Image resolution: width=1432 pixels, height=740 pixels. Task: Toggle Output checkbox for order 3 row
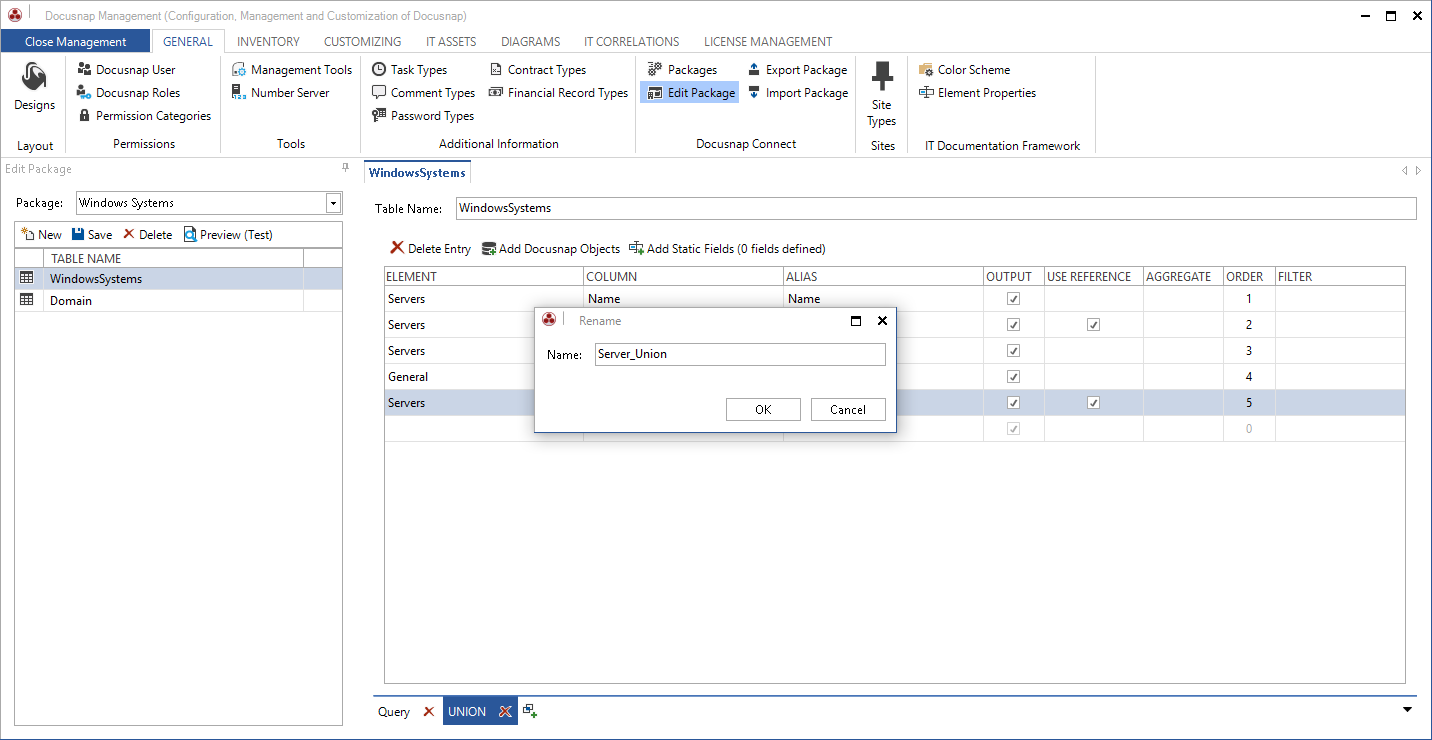point(1013,351)
